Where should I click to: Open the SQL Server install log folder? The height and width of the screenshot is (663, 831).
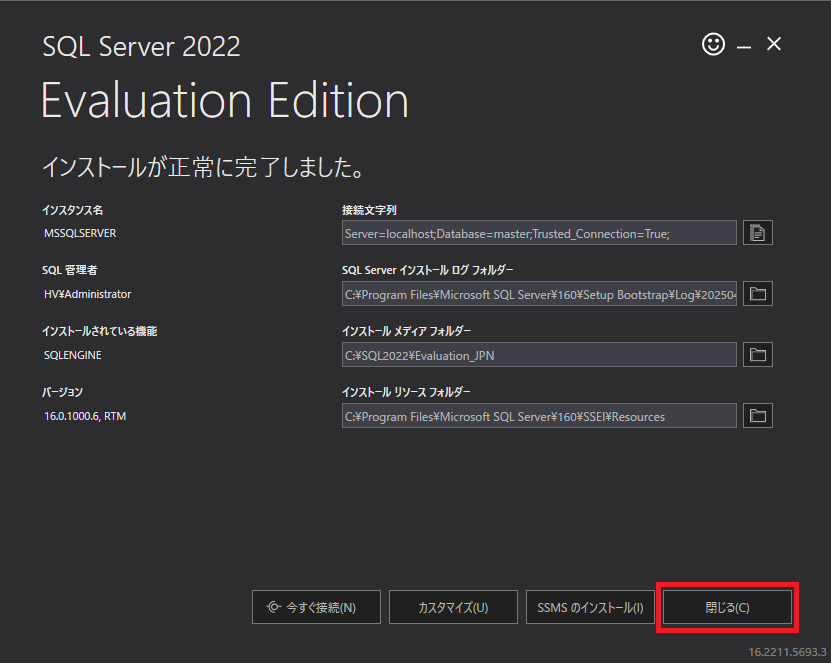758,294
